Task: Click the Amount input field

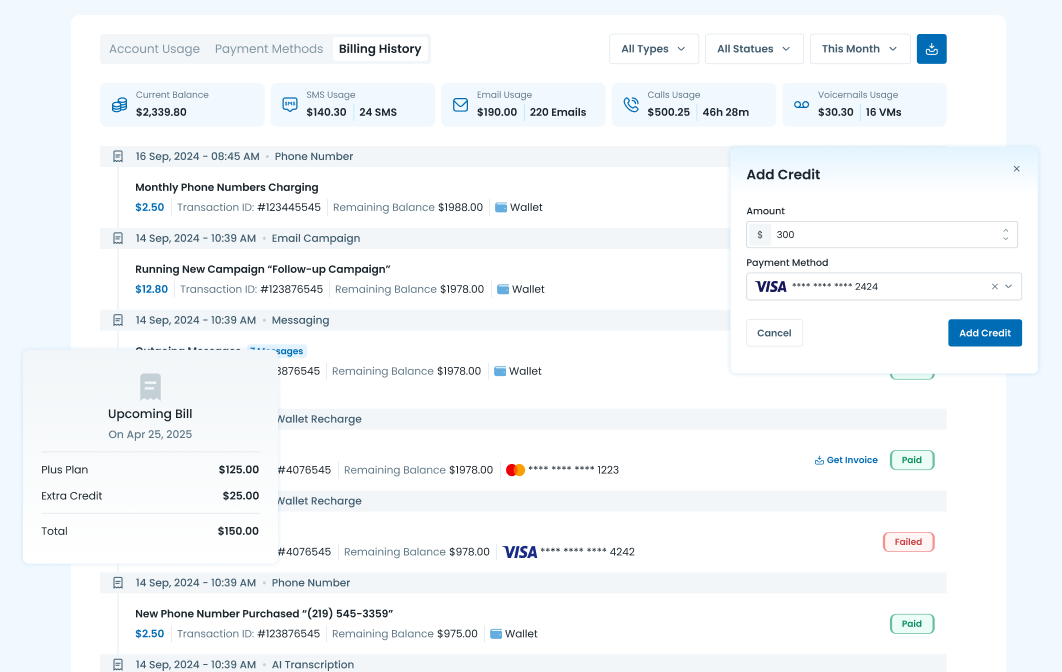Action: [880, 235]
